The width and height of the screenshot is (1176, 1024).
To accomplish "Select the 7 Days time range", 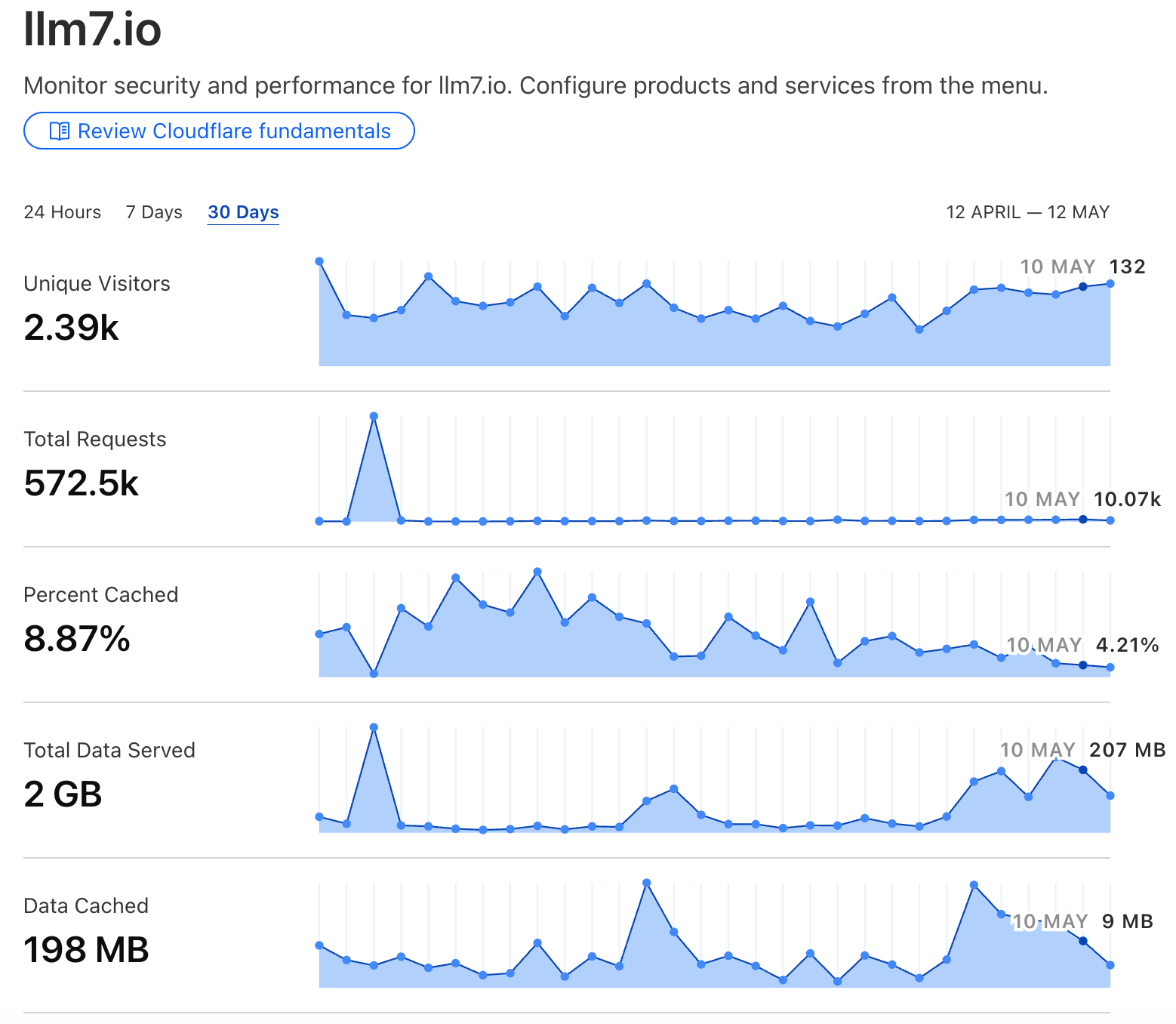I will (154, 212).
